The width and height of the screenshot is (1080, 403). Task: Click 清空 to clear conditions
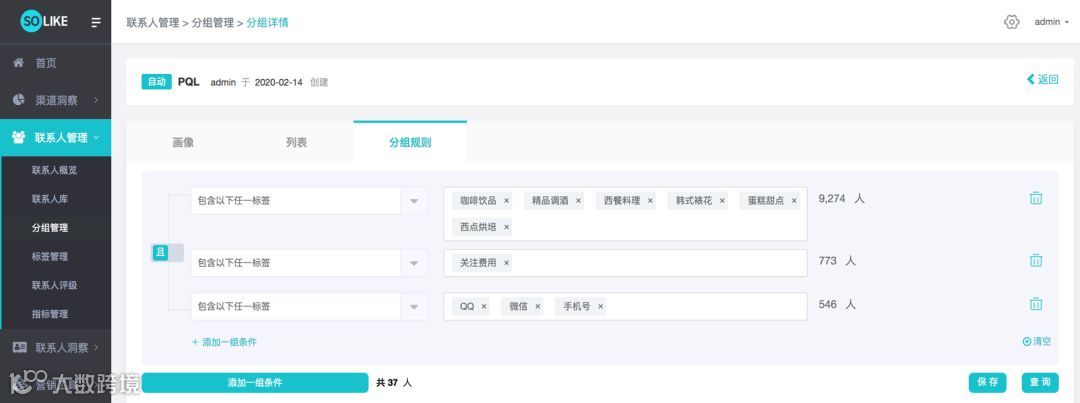pyautogui.click(x=1037, y=342)
